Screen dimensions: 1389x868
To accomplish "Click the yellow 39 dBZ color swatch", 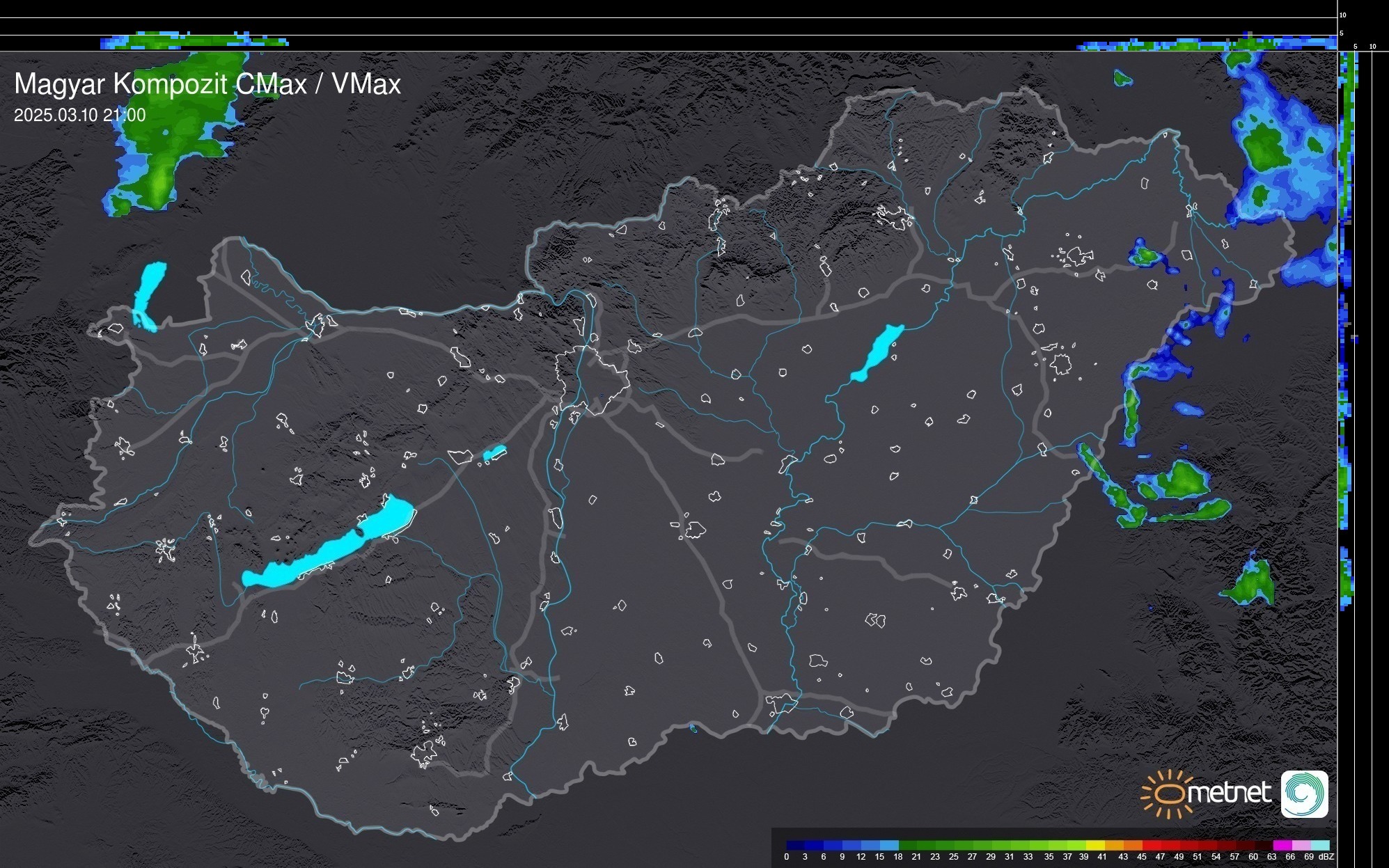I will [x=1095, y=845].
